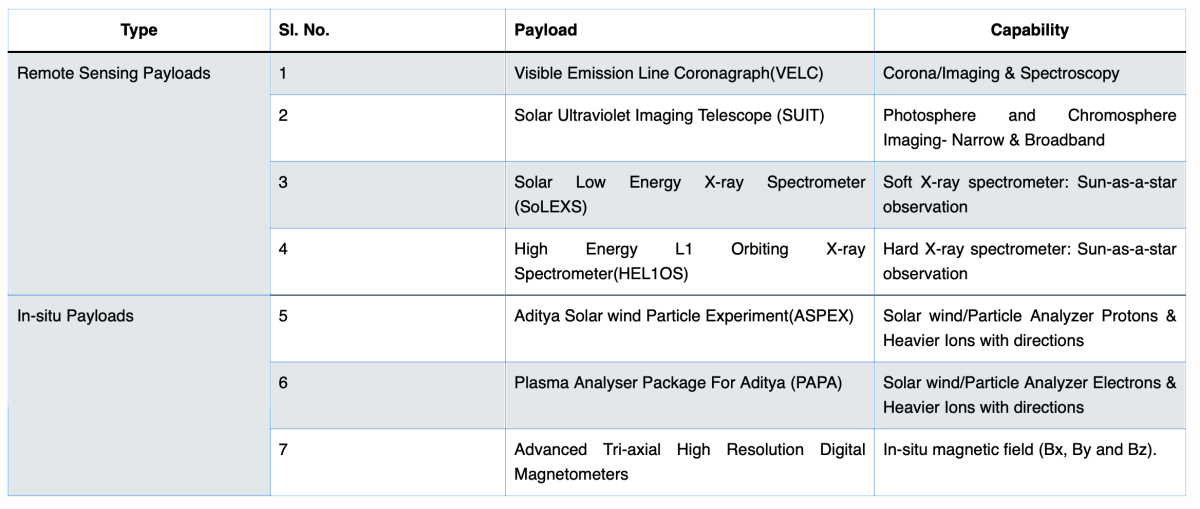Select the In-situ magnetic field capability cell

pyautogui.click(x=1019, y=450)
